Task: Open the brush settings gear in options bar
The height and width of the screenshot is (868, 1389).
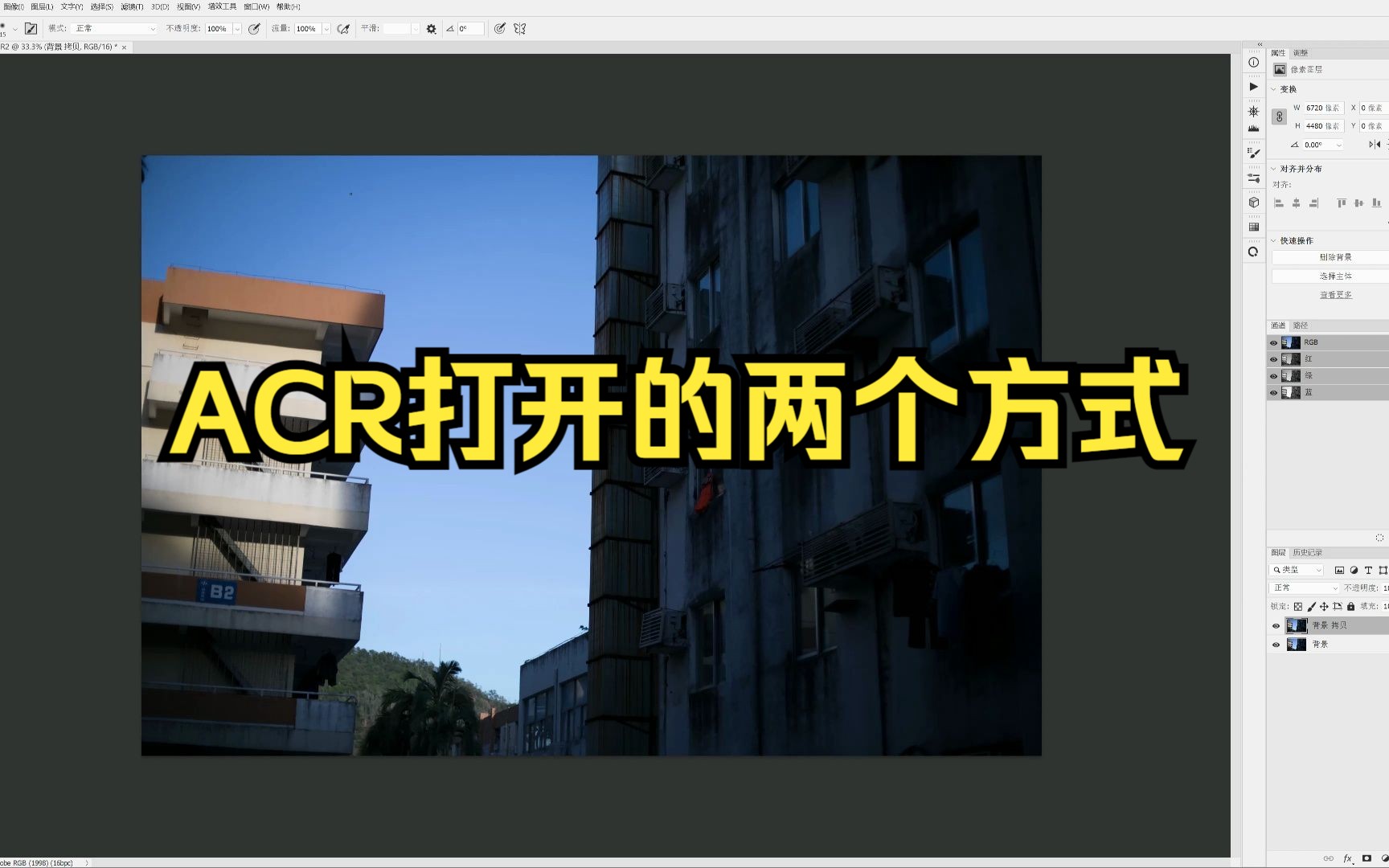Action: click(431, 28)
